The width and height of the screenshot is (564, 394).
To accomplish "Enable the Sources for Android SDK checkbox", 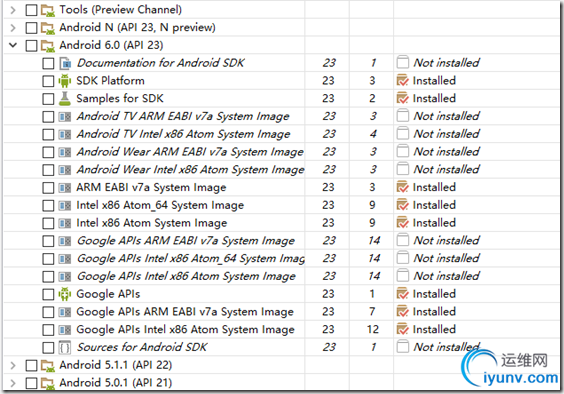I will click(48, 348).
